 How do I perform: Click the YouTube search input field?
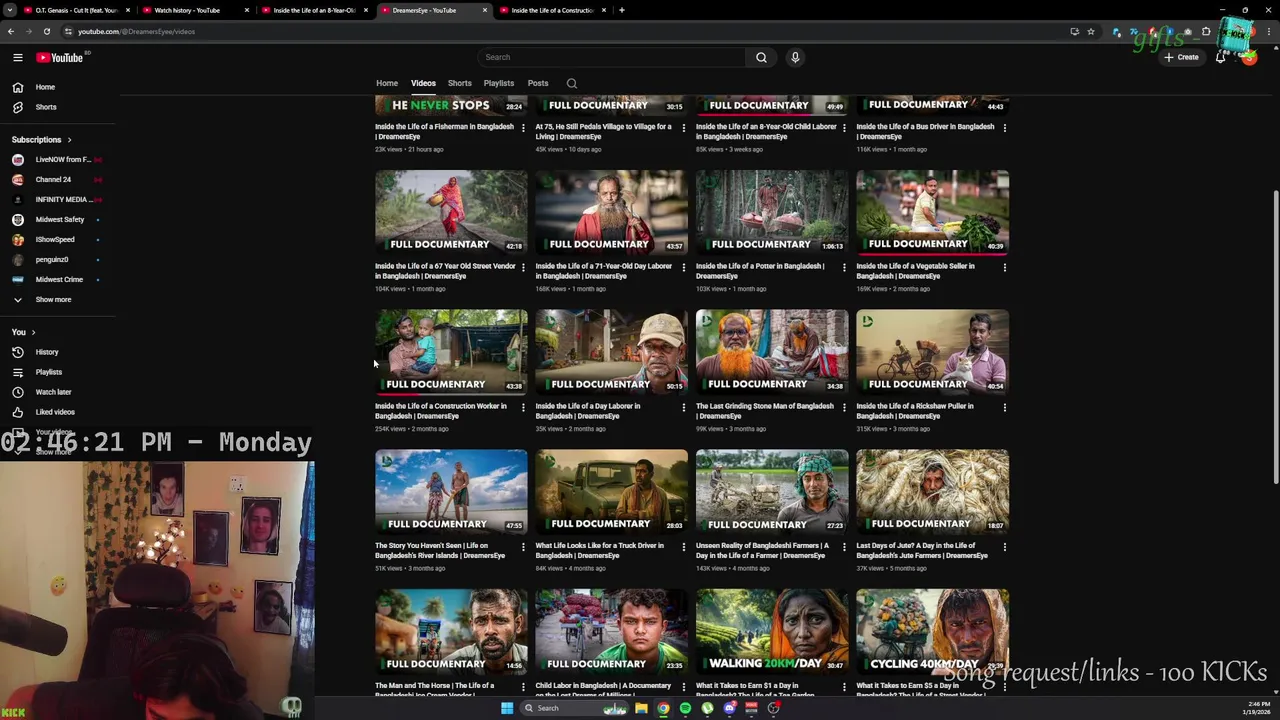pos(611,57)
